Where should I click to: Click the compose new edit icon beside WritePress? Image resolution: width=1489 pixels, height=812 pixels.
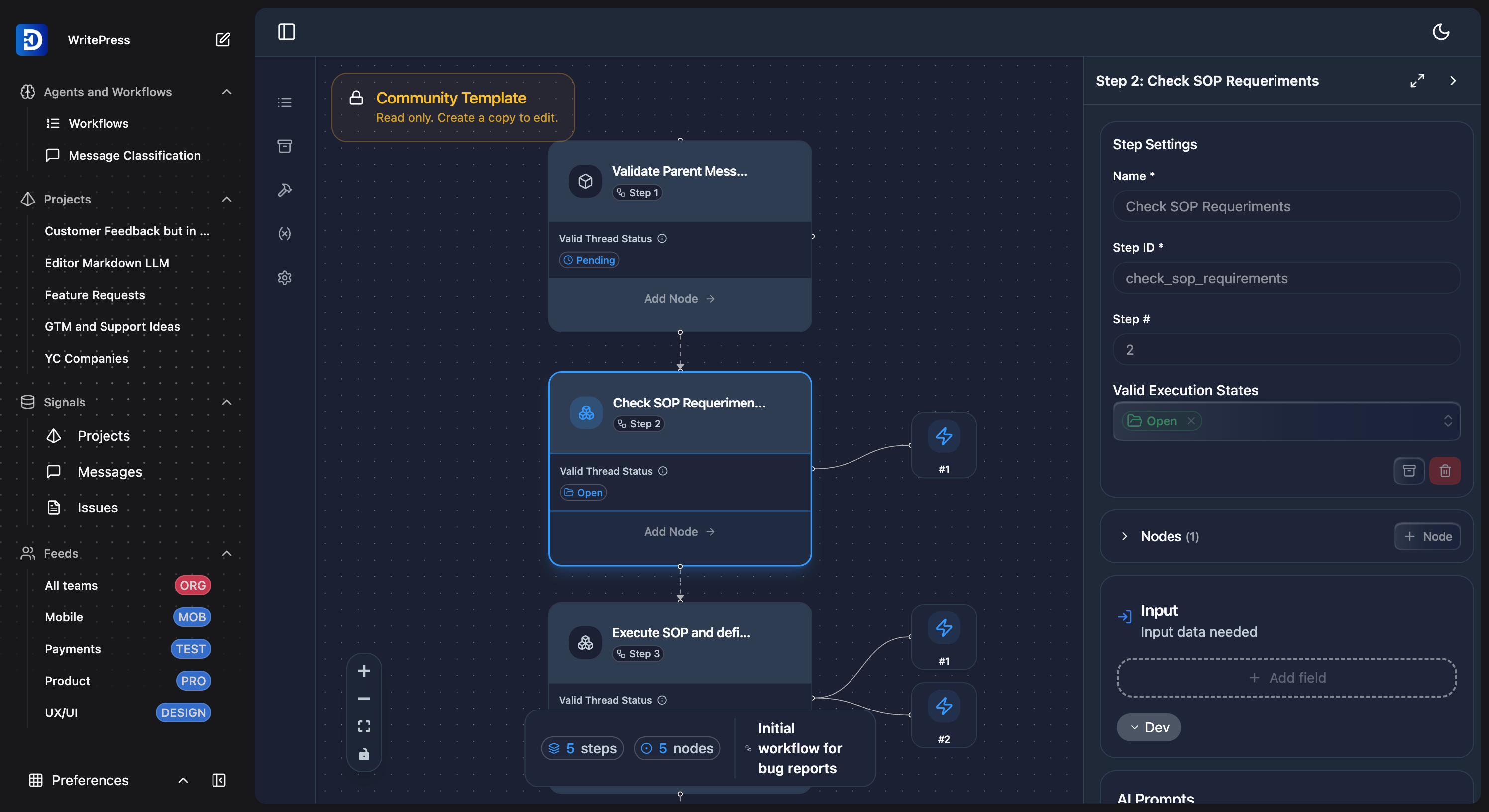(x=222, y=39)
